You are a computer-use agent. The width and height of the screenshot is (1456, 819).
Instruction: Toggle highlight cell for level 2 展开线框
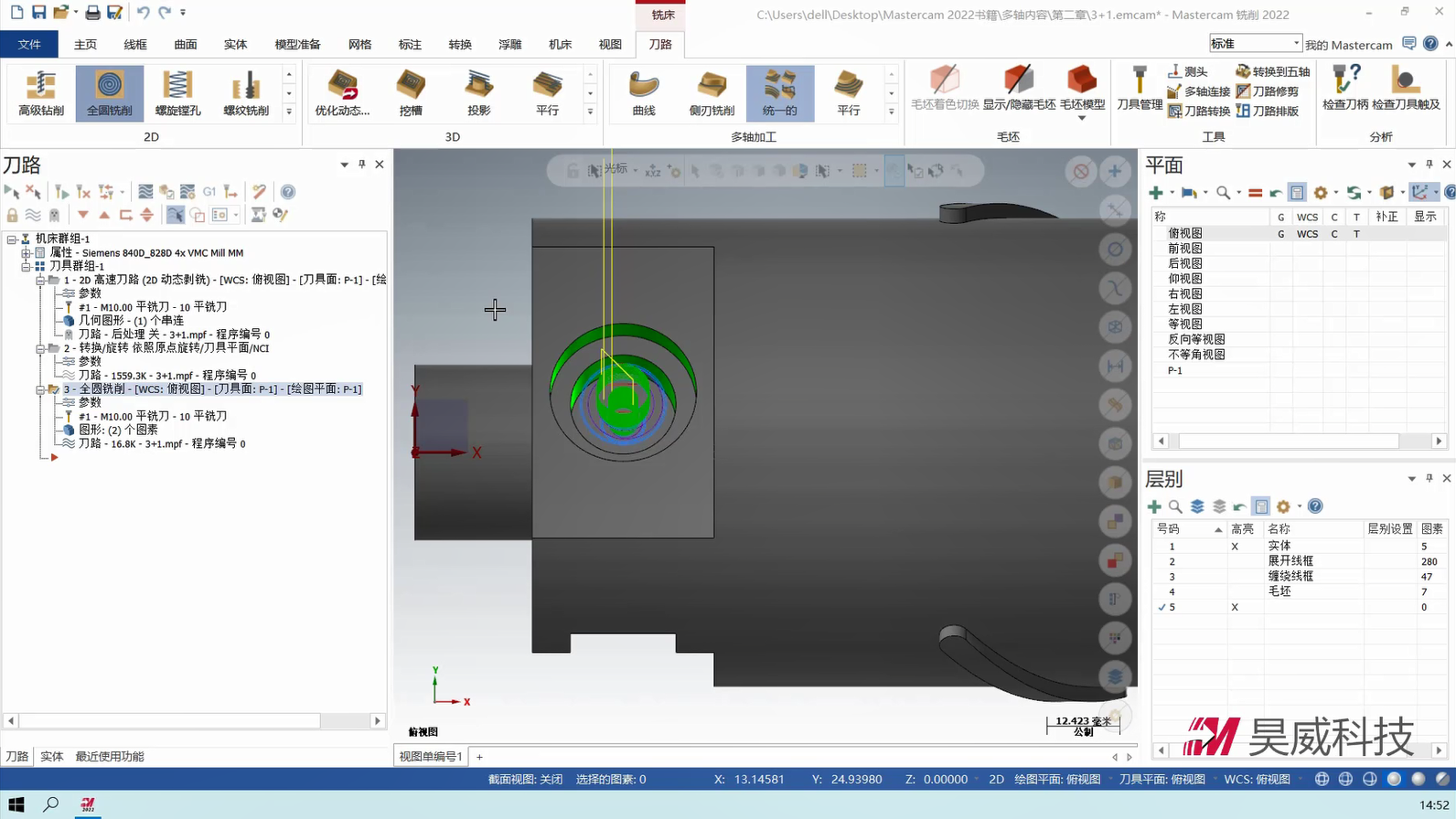coord(1244,561)
